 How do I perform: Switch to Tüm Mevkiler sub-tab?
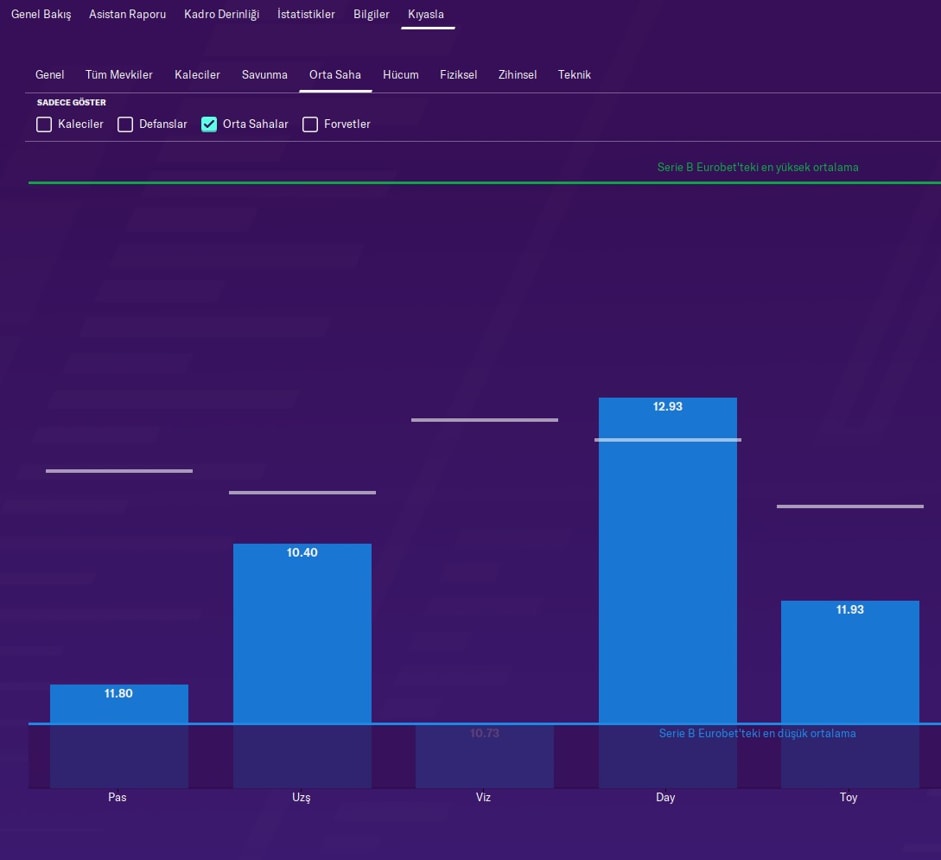coord(119,75)
